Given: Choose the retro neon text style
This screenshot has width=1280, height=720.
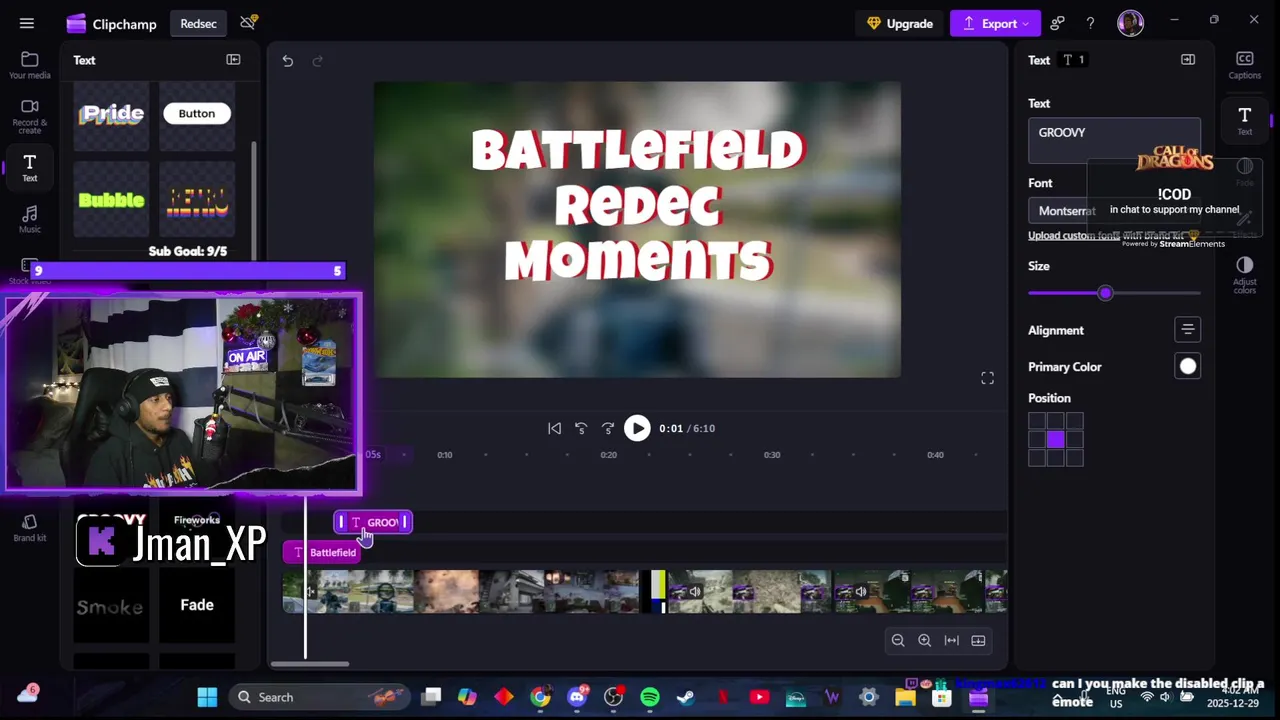Looking at the screenshot, I should [x=196, y=200].
